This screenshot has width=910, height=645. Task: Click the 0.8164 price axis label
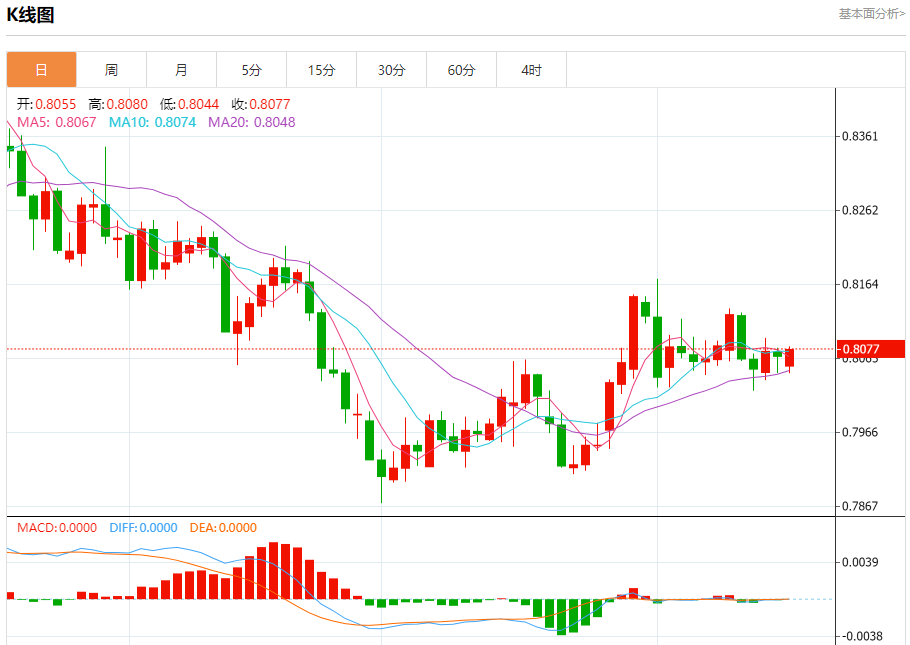pos(860,284)
